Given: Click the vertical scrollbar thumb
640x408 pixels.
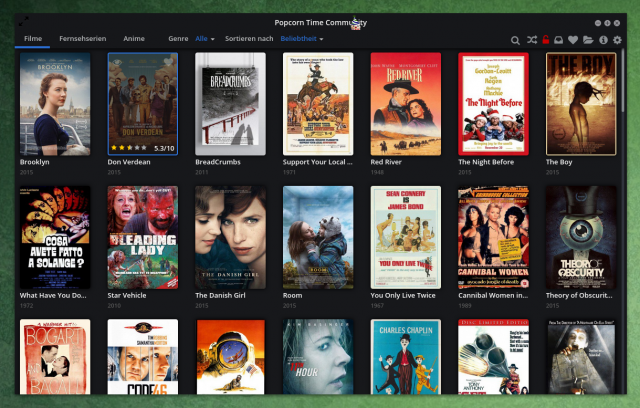Looking at the screenshot, I should point(623,80).
